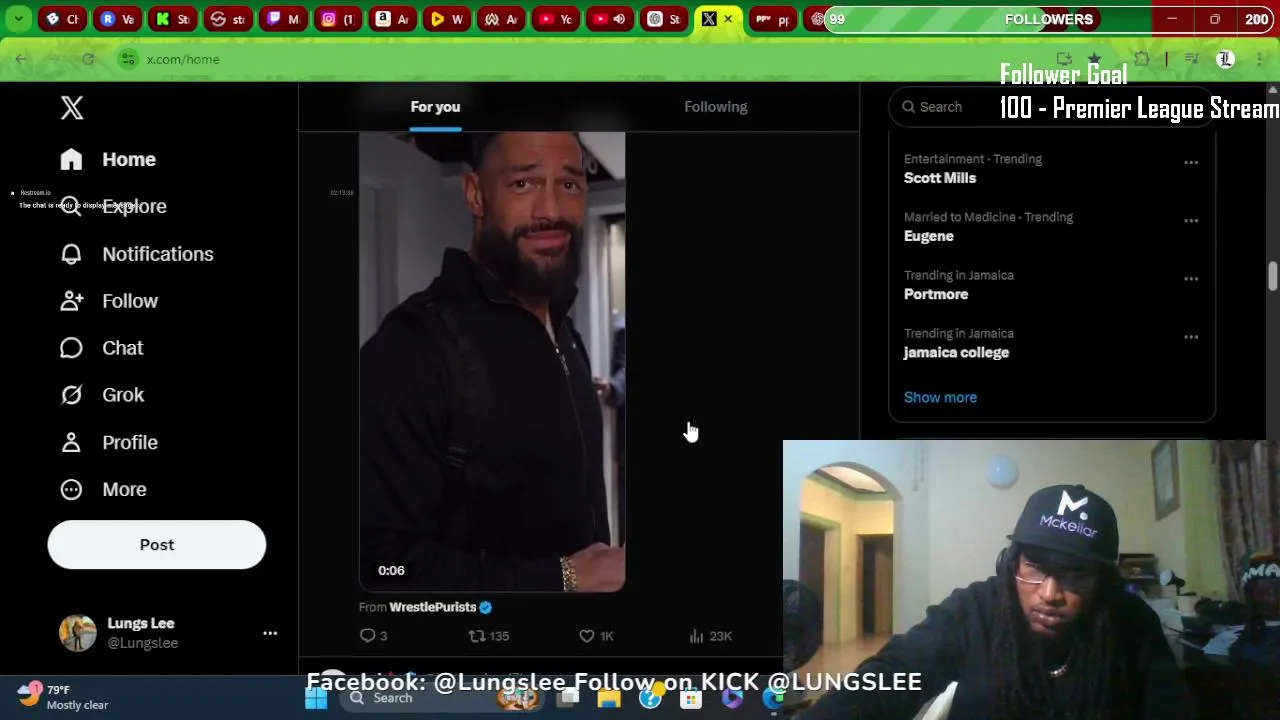The image size is (1280, 720).
Task: Open the More menu in sidebar
Action: click(x=103, y=489)
